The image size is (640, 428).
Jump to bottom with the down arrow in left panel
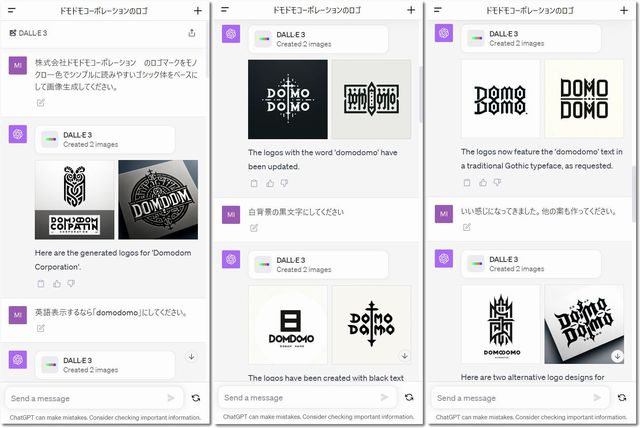point(191,357)
